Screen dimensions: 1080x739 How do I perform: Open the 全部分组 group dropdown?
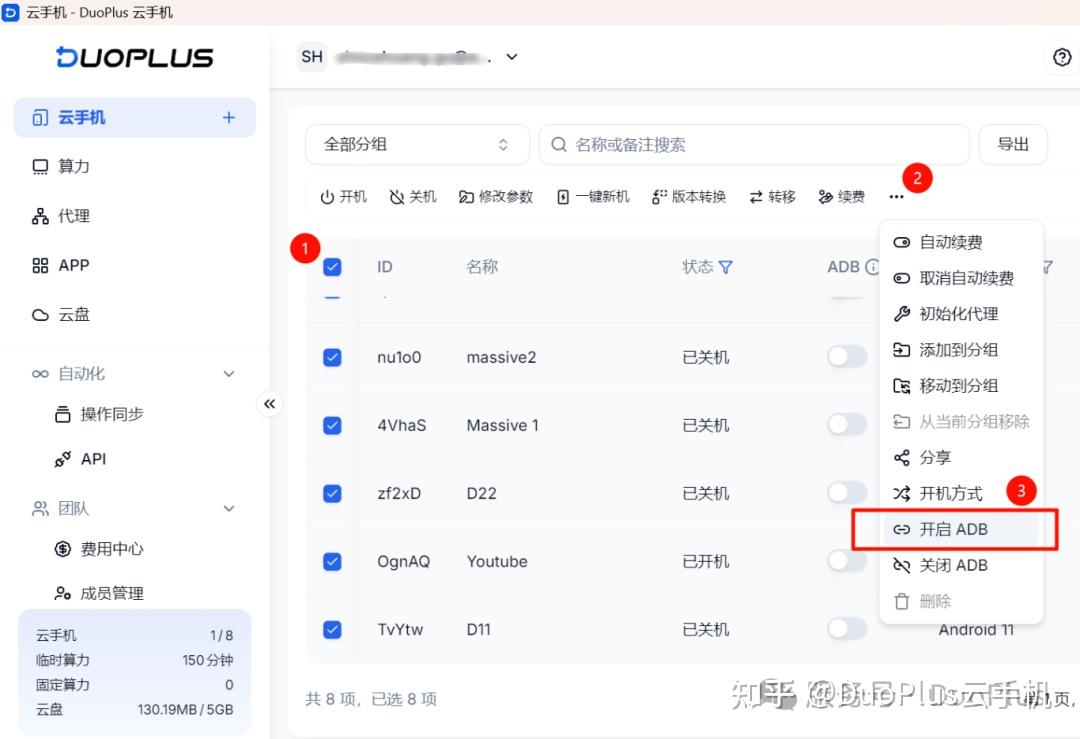pos(417,144)
